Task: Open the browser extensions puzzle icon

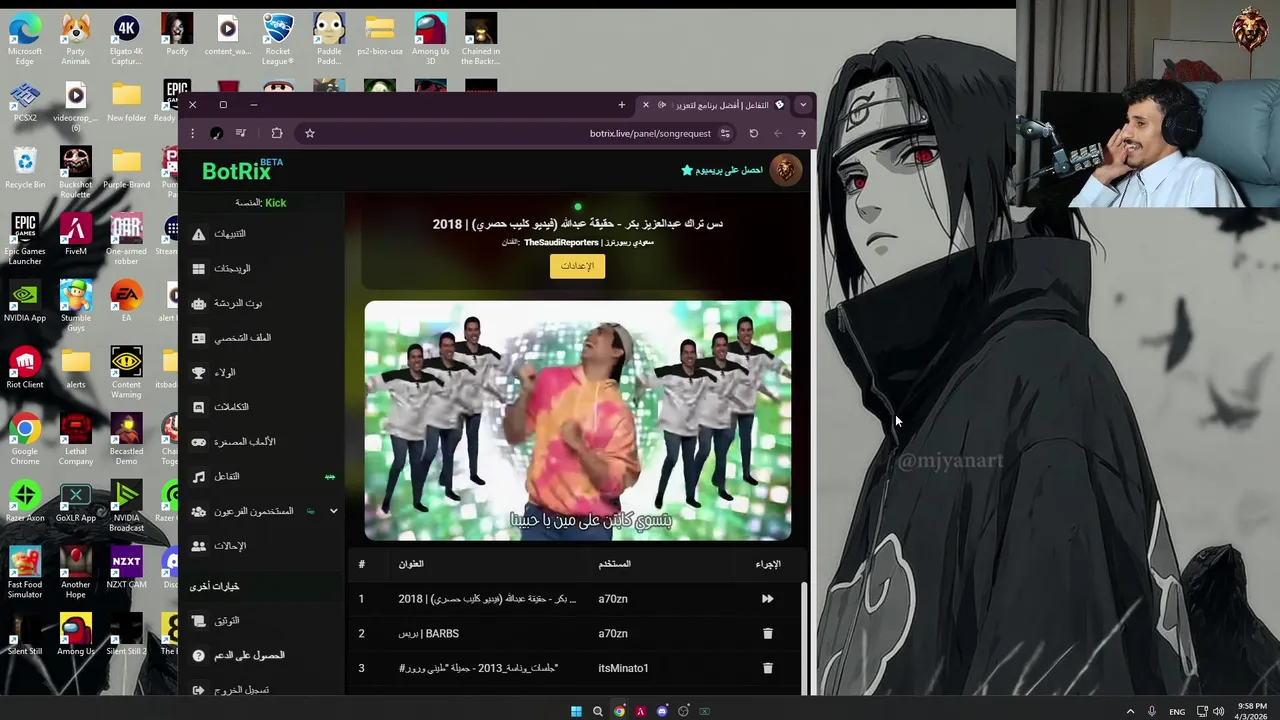Action: 277,133
